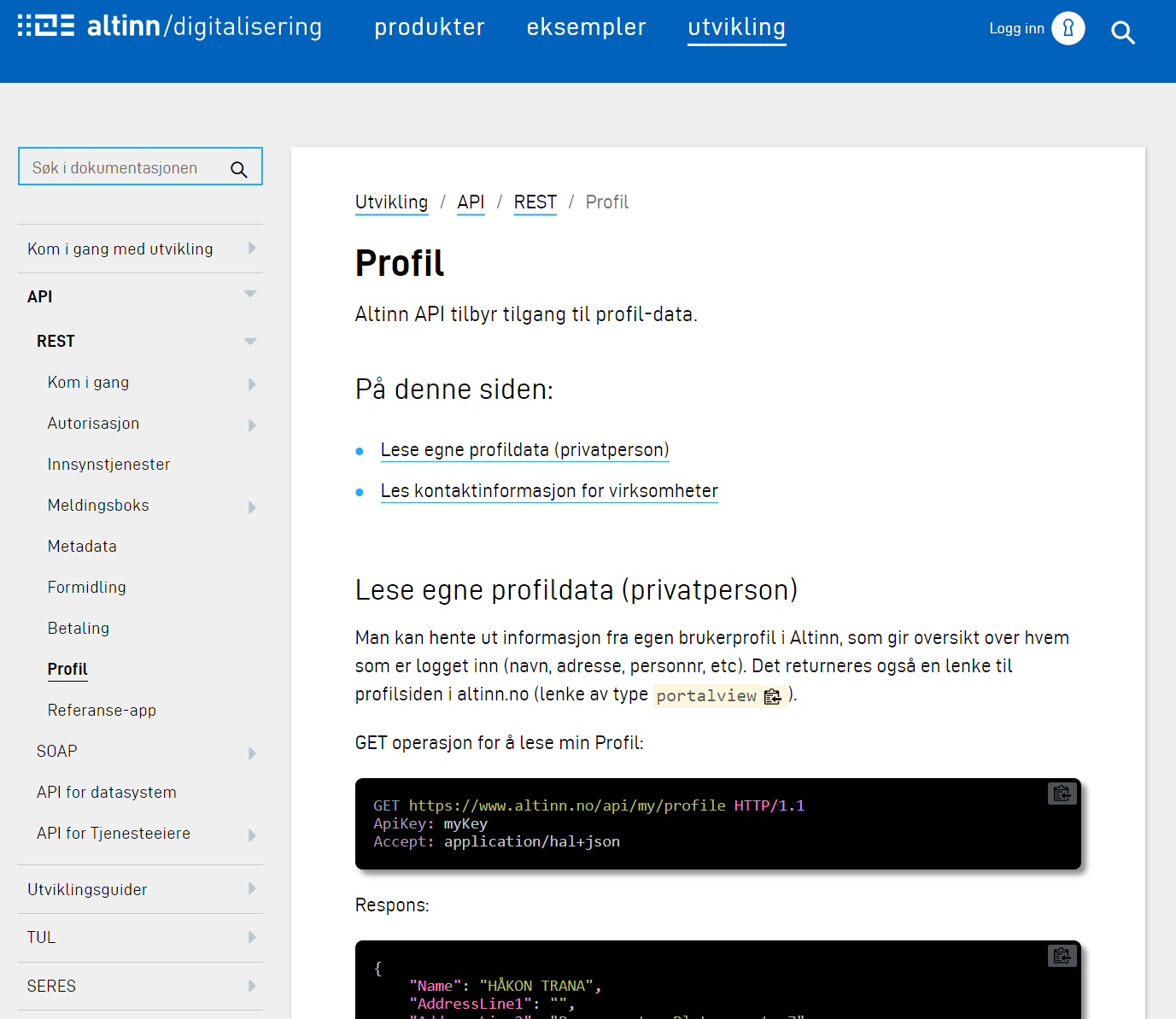
Task: Expand the Utviklingsguider section arrow
Action: (x=252, y=888)
